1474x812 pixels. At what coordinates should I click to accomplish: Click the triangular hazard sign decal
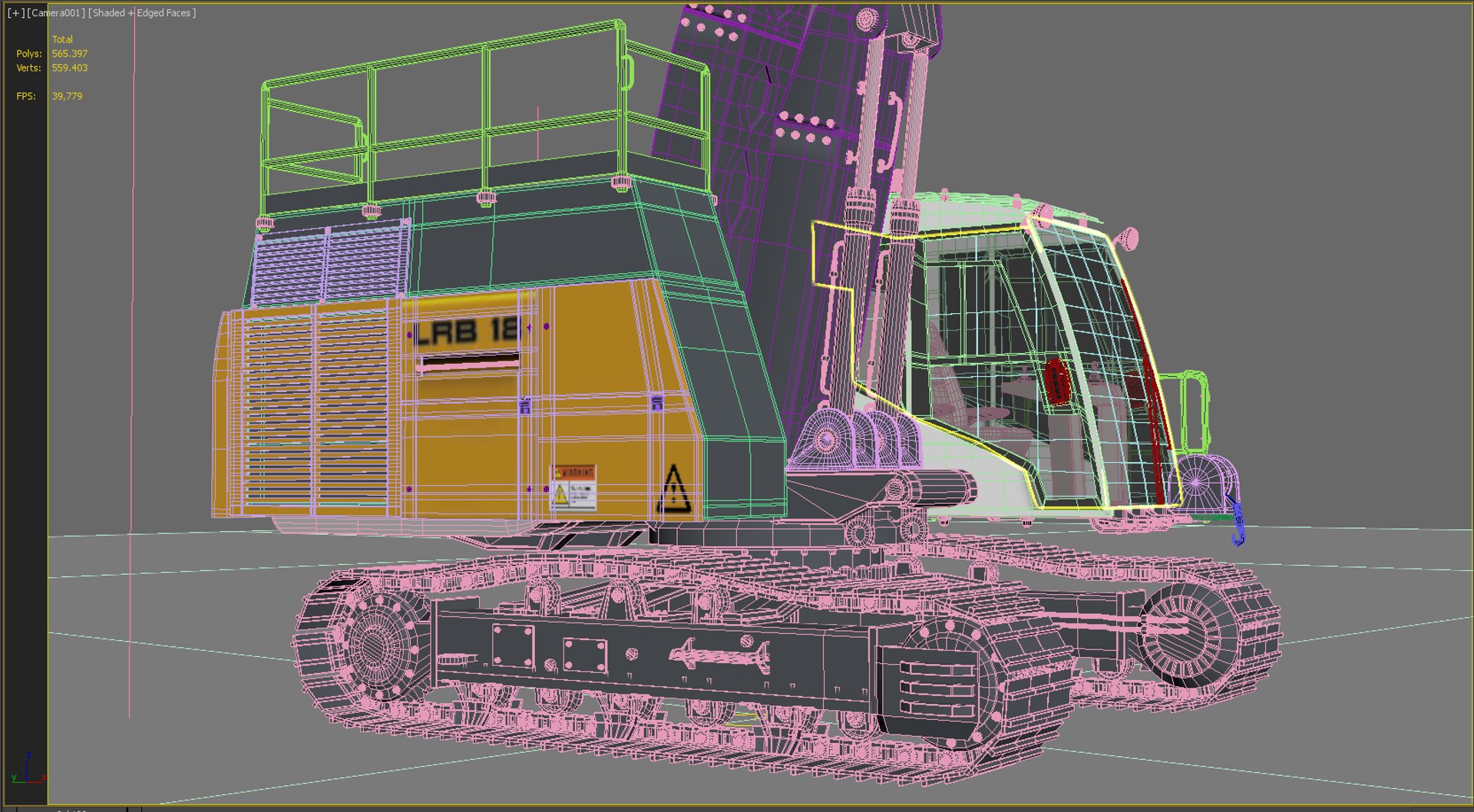coord(674,489)
